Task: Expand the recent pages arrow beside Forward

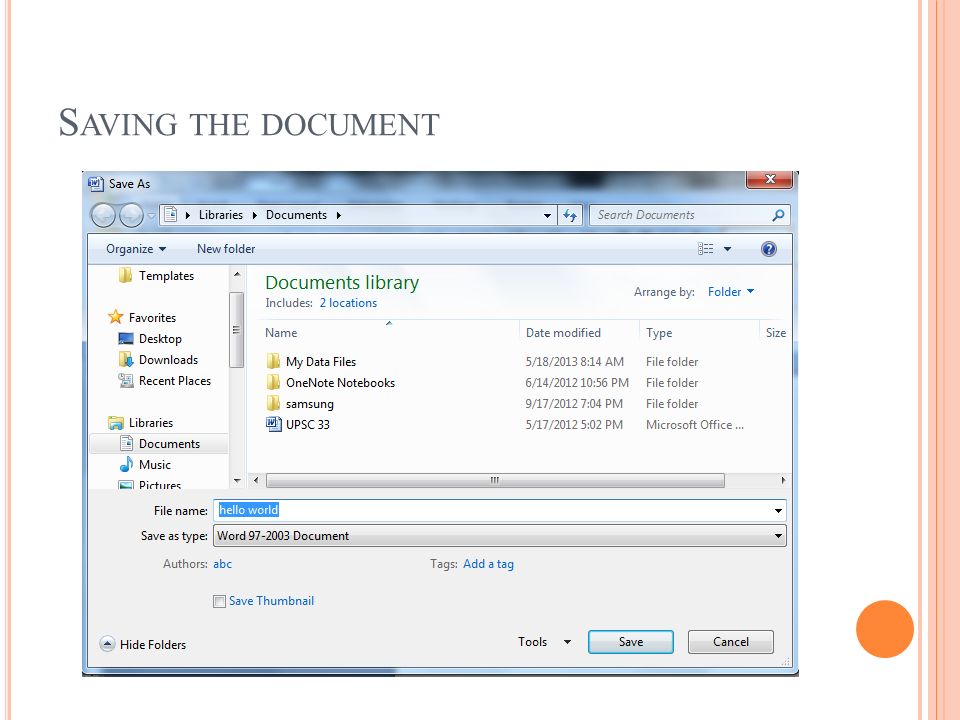Action: (151, 216)
